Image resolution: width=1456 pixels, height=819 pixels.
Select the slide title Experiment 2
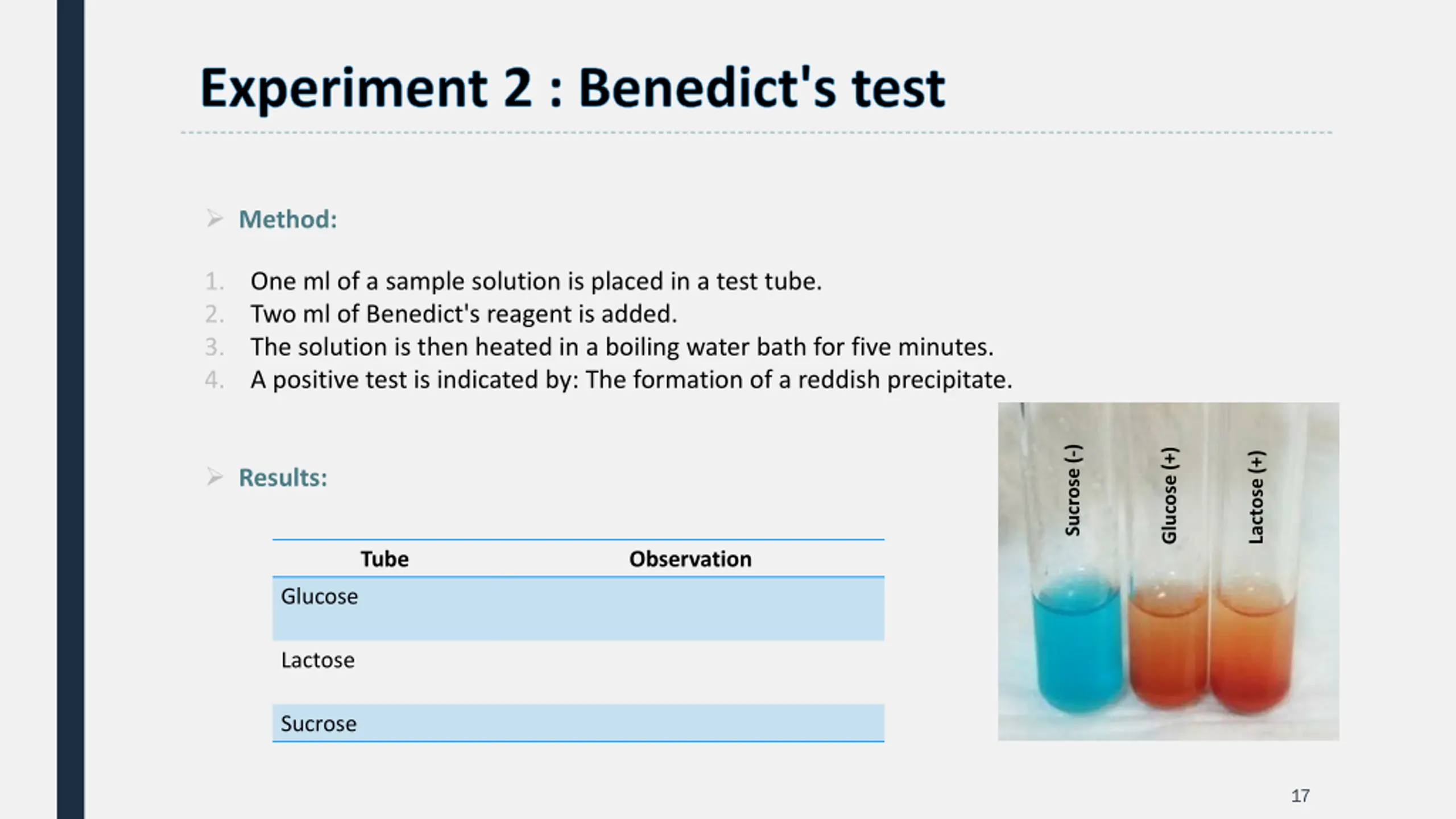pos(572,88)
